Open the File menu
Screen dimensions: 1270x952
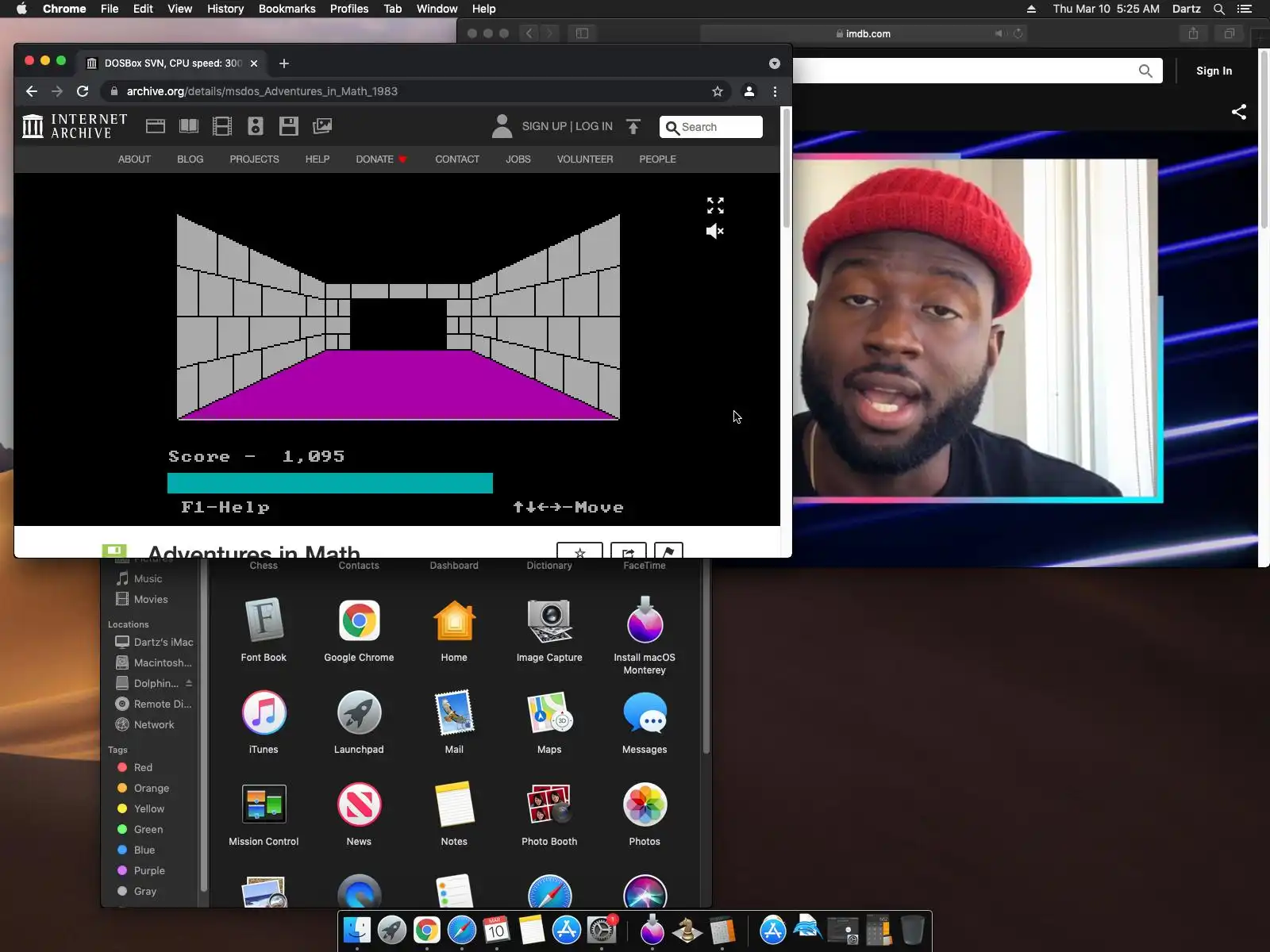pos(110,9)
